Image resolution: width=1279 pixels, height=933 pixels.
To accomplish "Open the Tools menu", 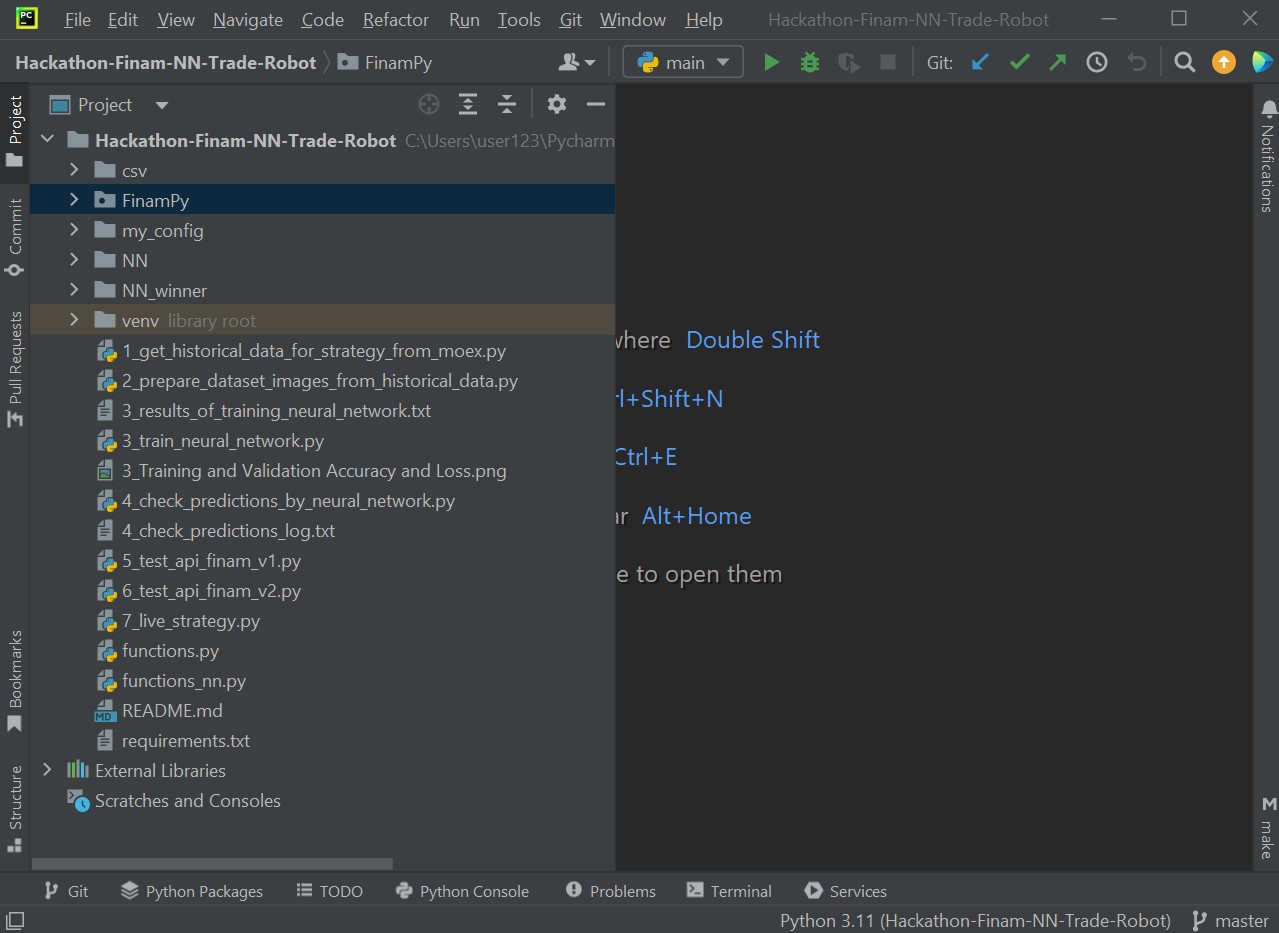I will click(519, 20).
